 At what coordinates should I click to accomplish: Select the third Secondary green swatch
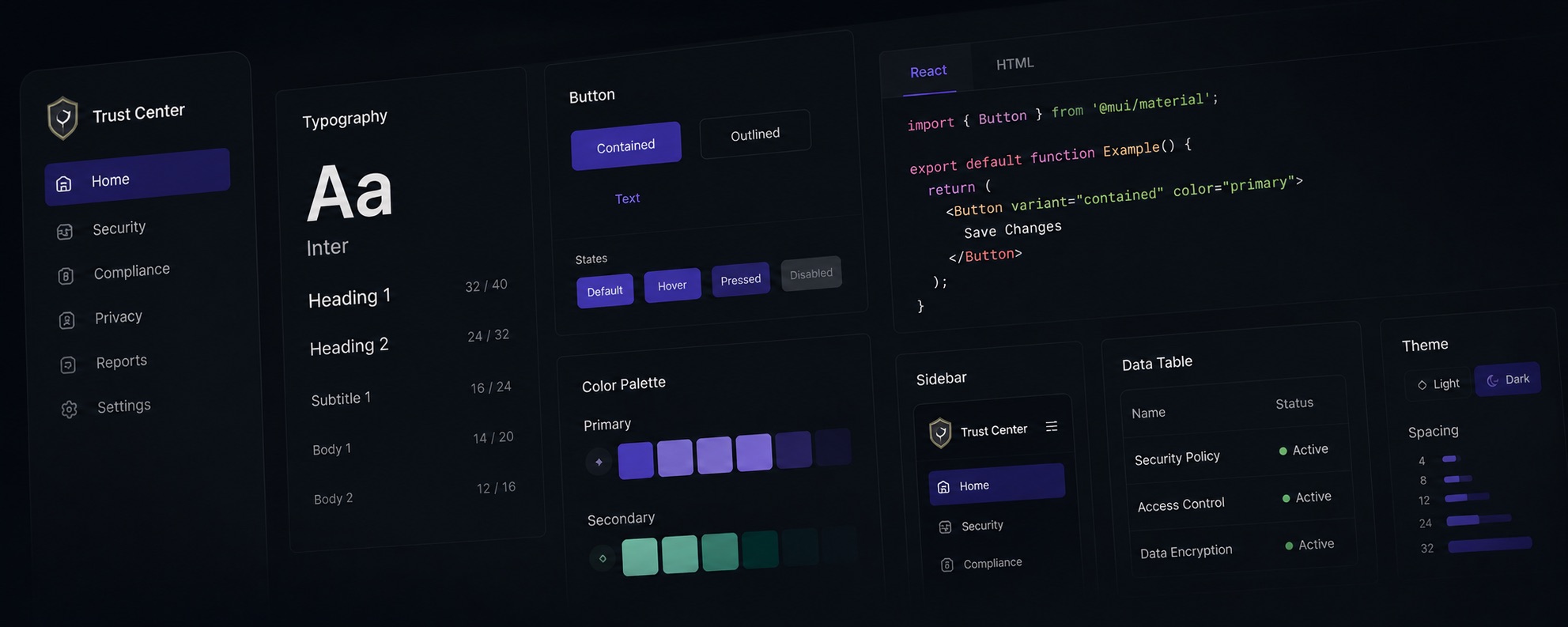[x=720, y=551]
